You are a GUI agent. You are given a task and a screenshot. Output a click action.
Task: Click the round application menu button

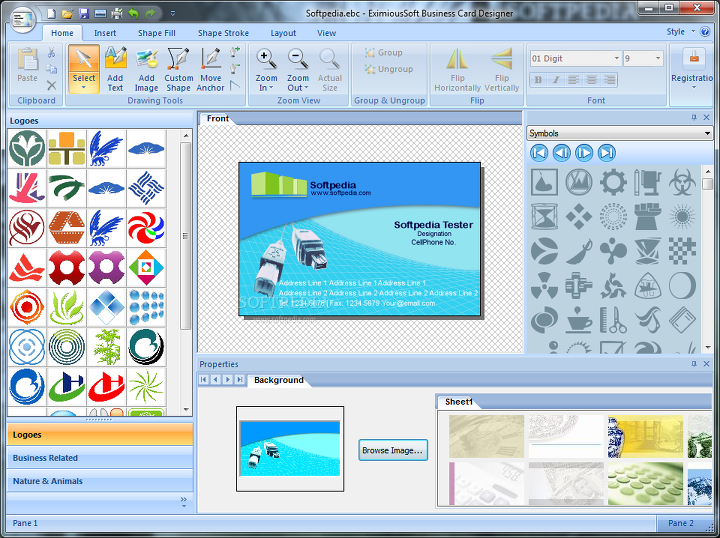(x=23, y=19)
